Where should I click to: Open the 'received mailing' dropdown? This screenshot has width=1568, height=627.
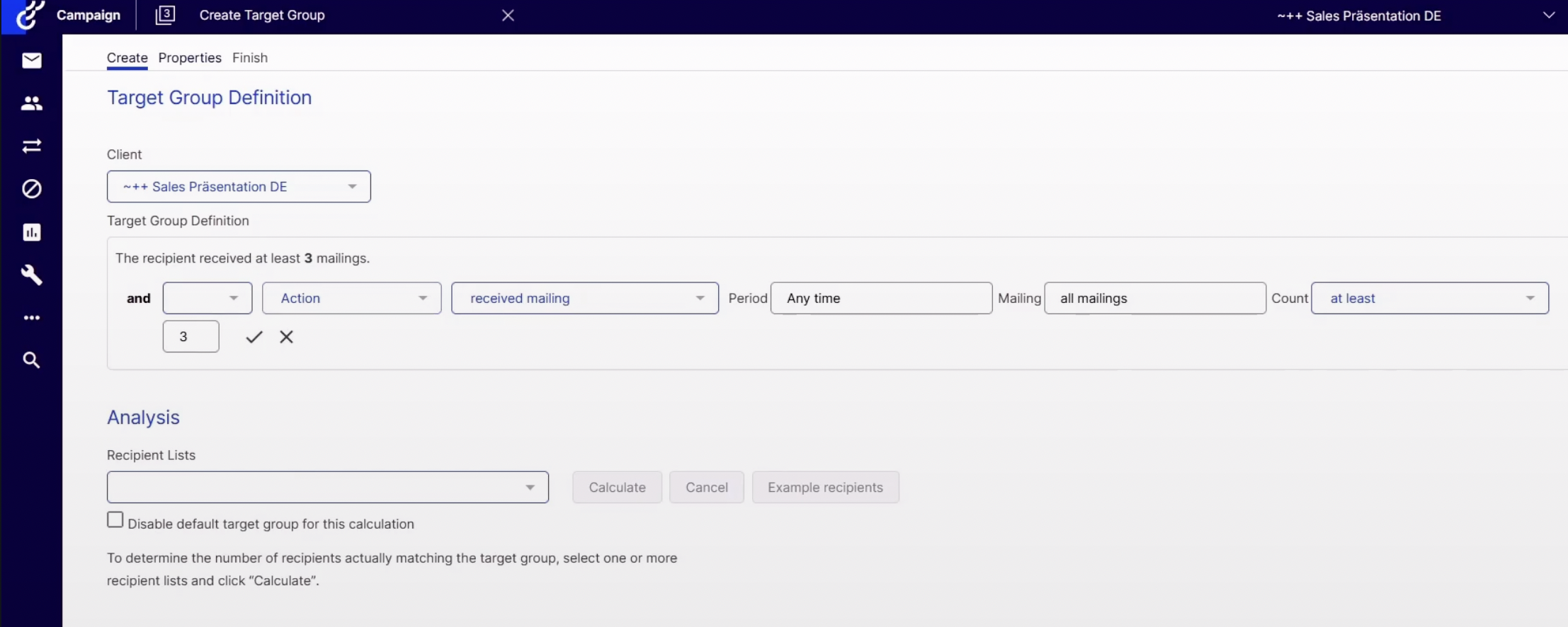[585, 298]
